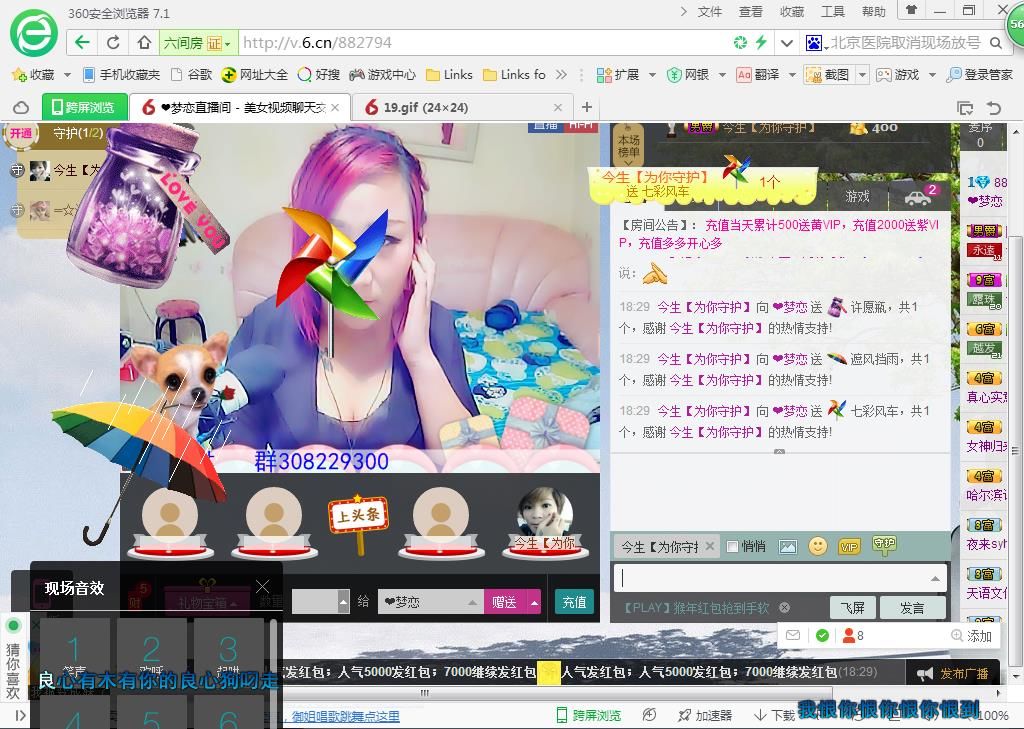Image resolution: width=1024 pixels, height=729 pixels.
Task: Close the 现场音效 sound effects panel
Action: 263,586
